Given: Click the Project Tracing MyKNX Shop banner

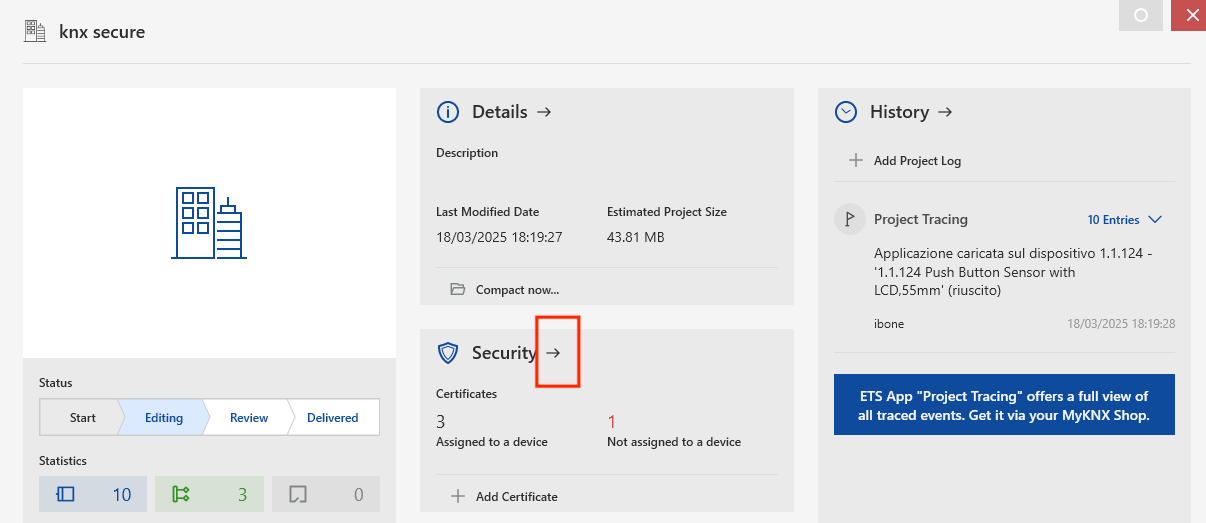Looking at the screenshot, I should click(x=1004, y=405).
